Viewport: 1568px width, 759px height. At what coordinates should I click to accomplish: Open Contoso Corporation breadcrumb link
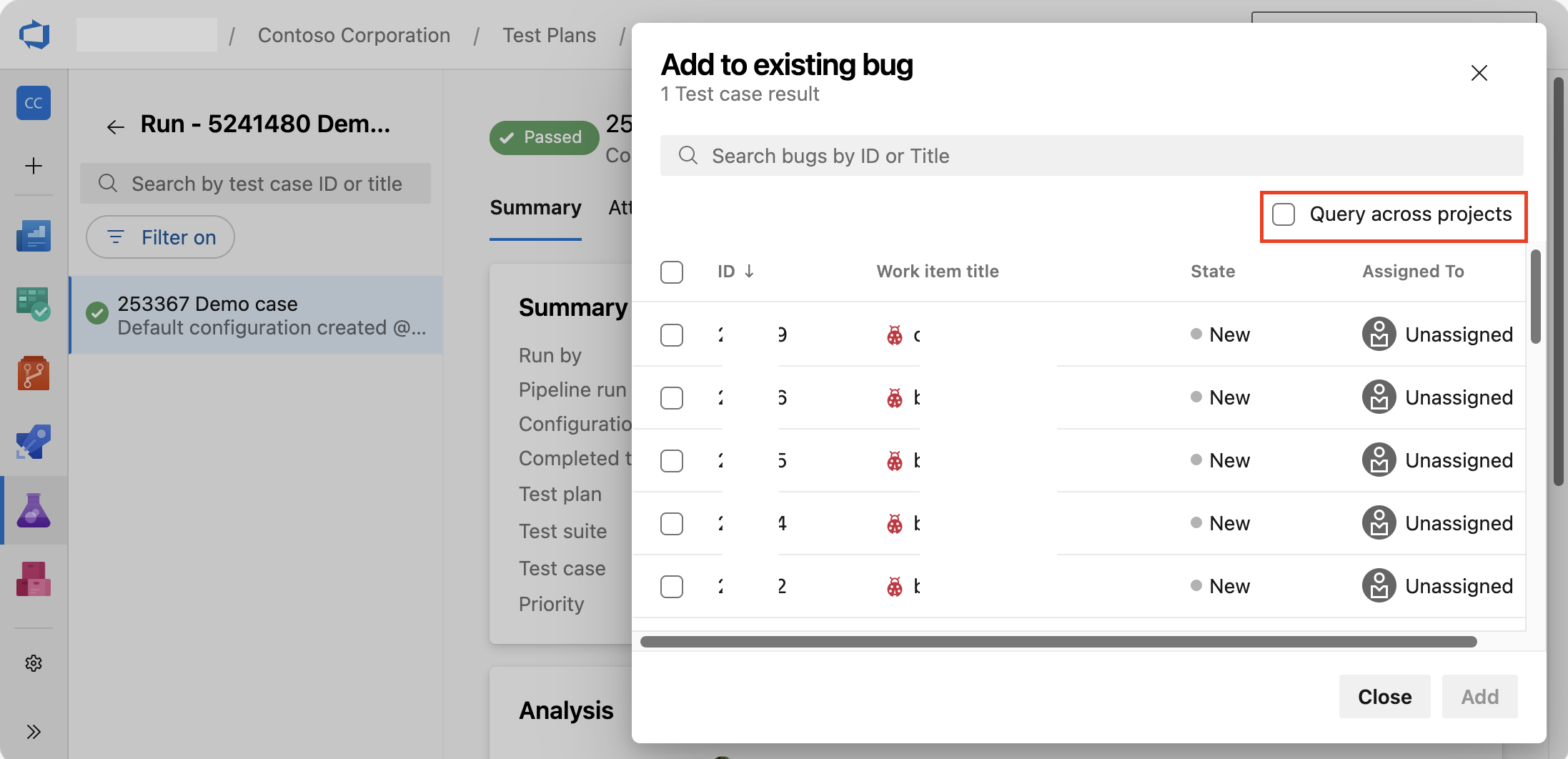click(354, 34)
